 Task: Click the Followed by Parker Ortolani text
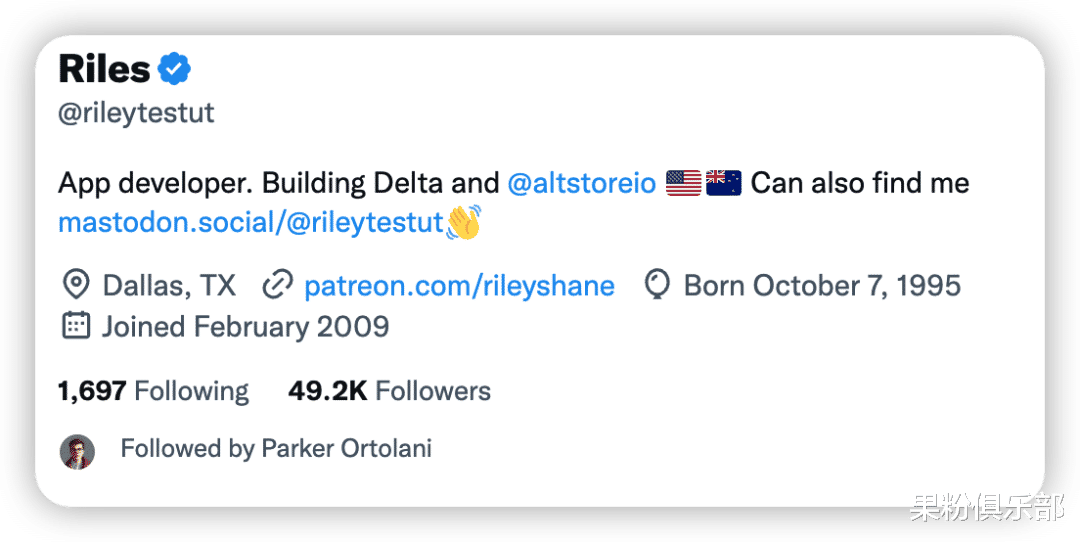(276, 449)
